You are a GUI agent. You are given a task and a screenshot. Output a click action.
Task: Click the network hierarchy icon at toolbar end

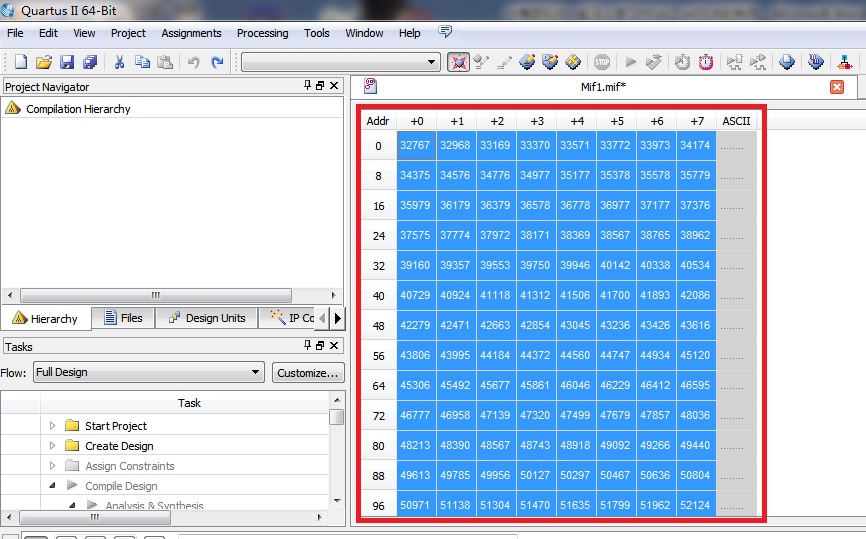pos(844,62)
